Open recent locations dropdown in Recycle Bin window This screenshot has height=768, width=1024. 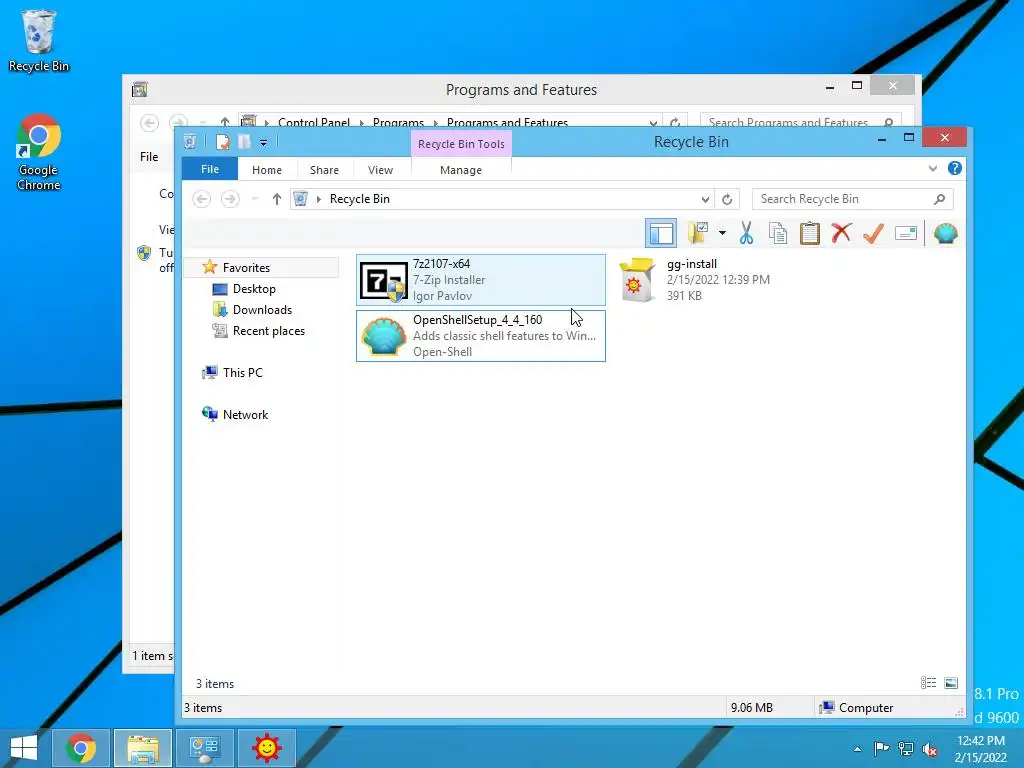pyautogui.click(x=255, y=199)
